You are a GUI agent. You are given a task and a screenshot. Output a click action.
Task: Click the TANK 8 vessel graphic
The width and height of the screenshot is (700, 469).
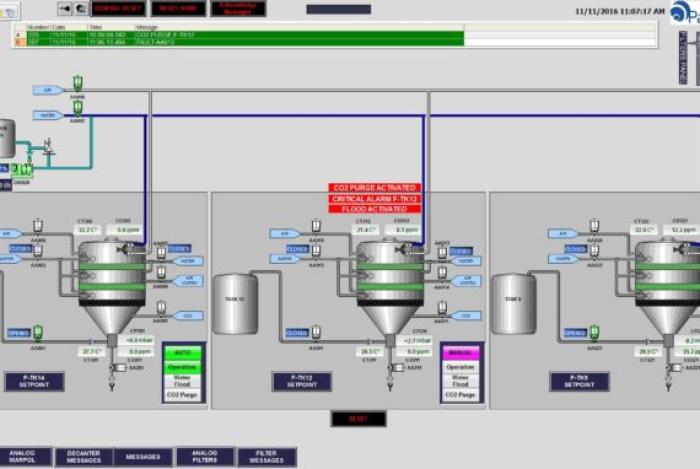pos(513,303)
